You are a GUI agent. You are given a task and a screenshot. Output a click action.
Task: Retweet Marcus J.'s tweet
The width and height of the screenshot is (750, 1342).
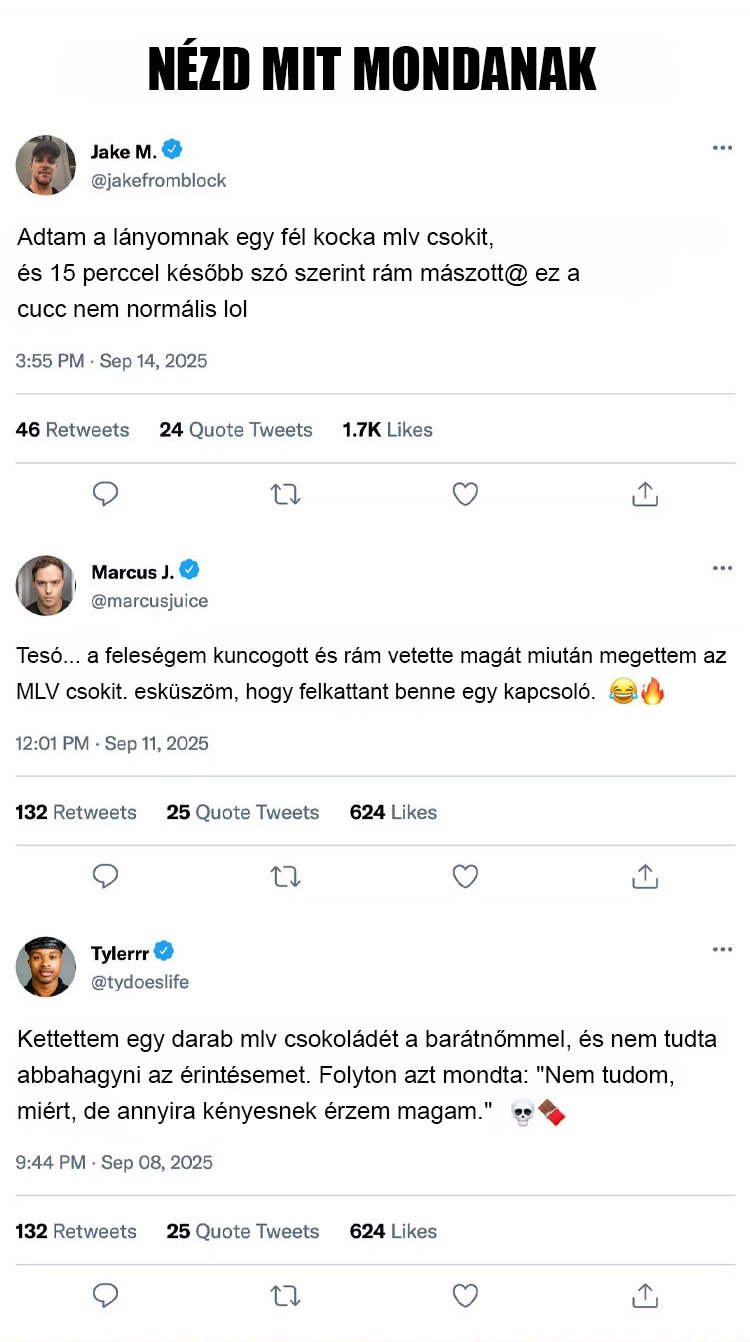point(286,877)
